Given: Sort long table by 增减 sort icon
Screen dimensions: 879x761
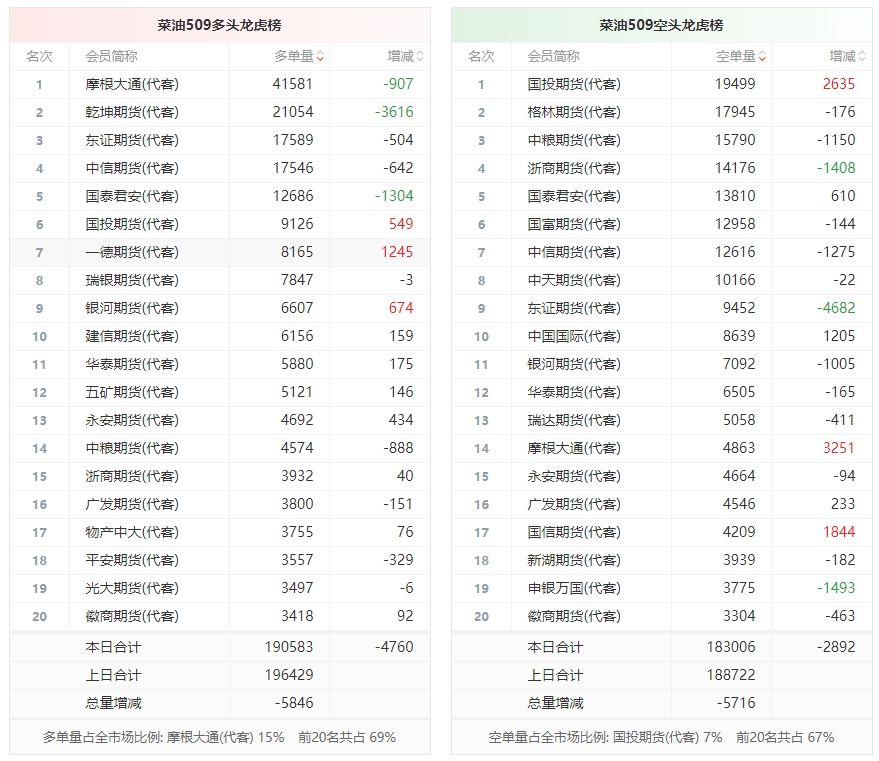Looking at the screenshot, I should click(x=420, y=56).
